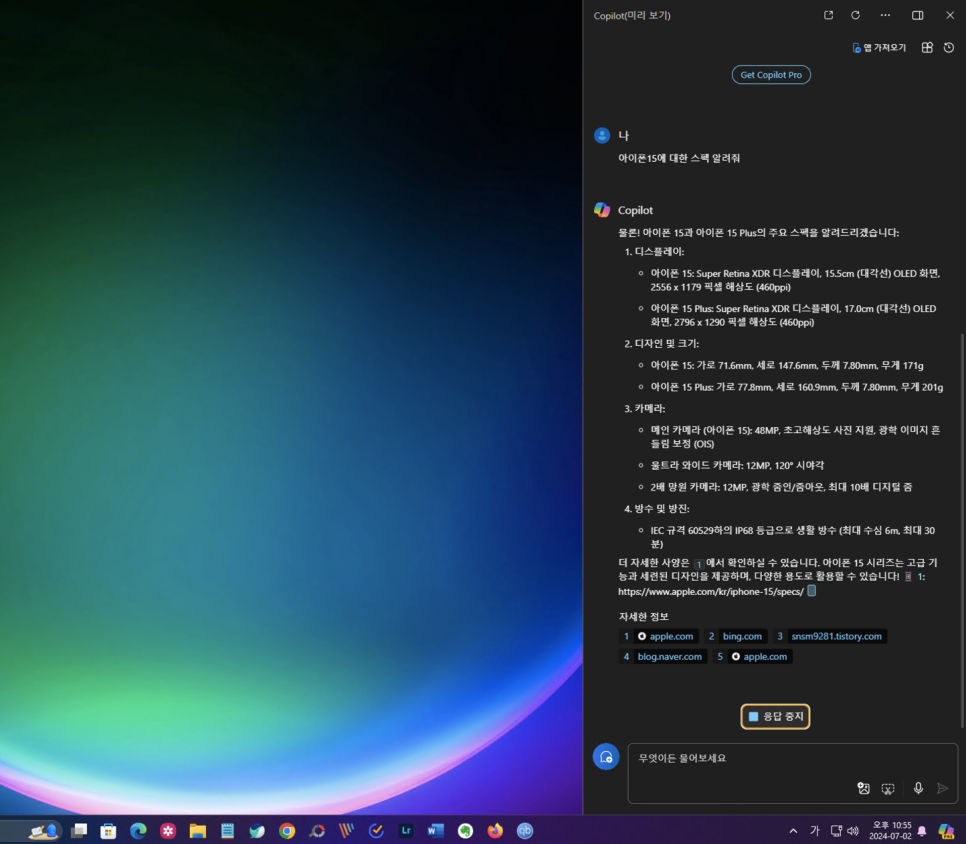Open Task View in the taskbar

point(79,830)
